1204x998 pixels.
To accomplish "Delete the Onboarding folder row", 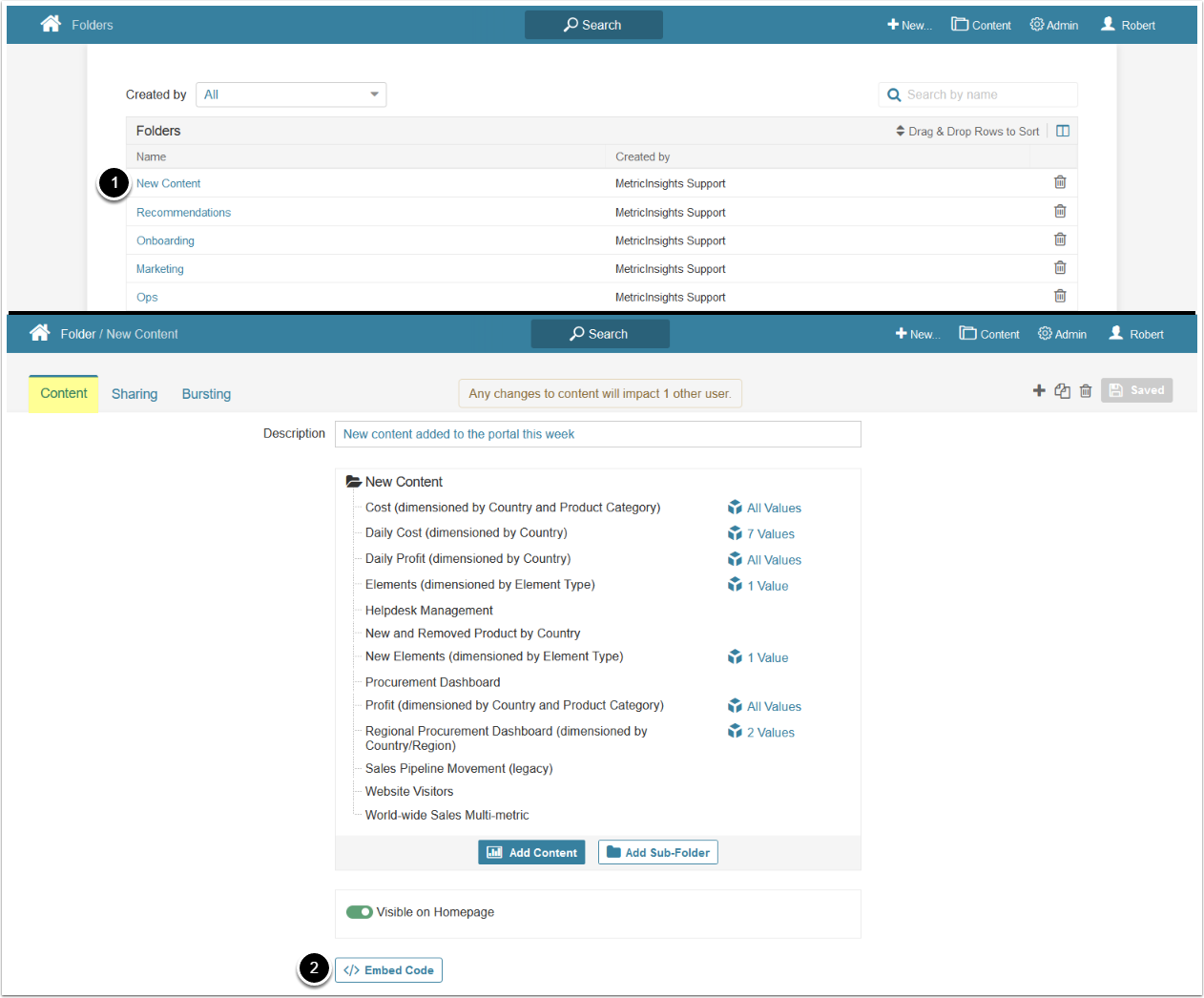I will tap(1060, 239).
